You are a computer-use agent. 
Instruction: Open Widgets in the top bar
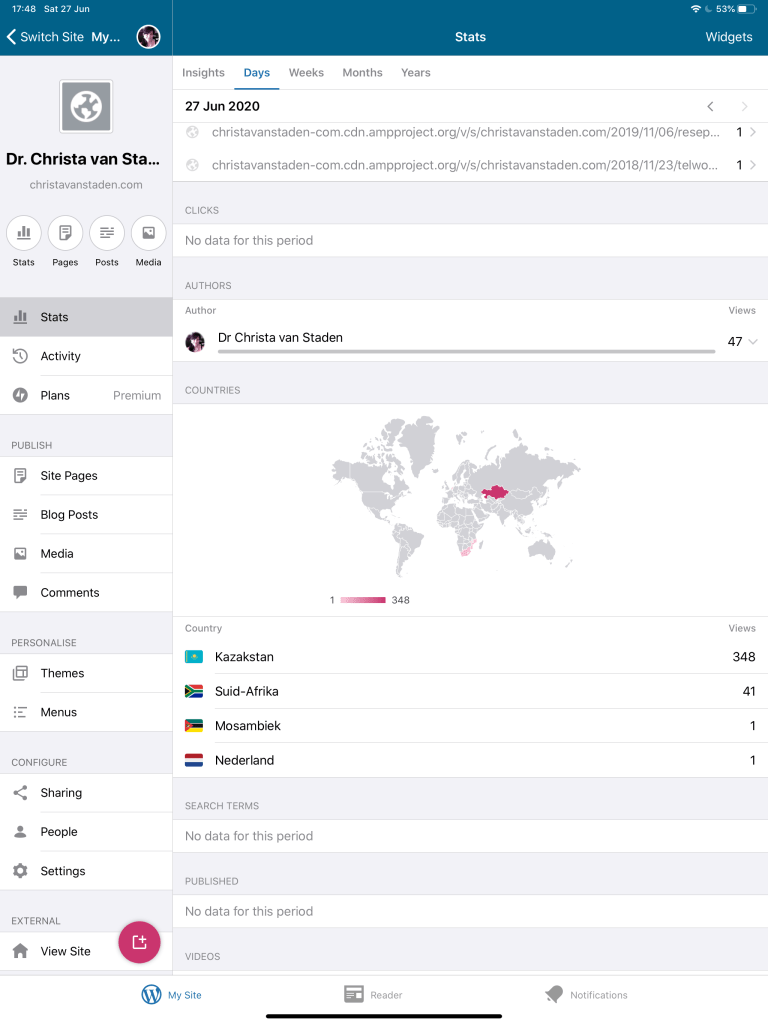[x=728, y=37]
